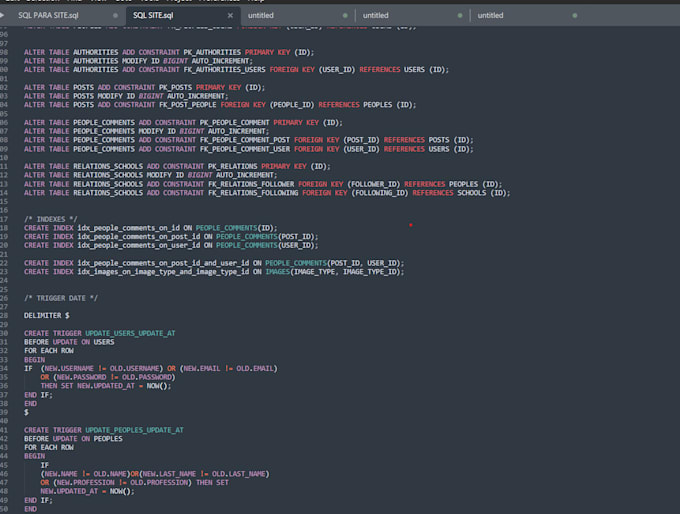Screen dimensions: 680x514
Task: Click the UPDATE_PEOPLES_UPDATE_AT trigger name
Action: [x=135, y=429]
